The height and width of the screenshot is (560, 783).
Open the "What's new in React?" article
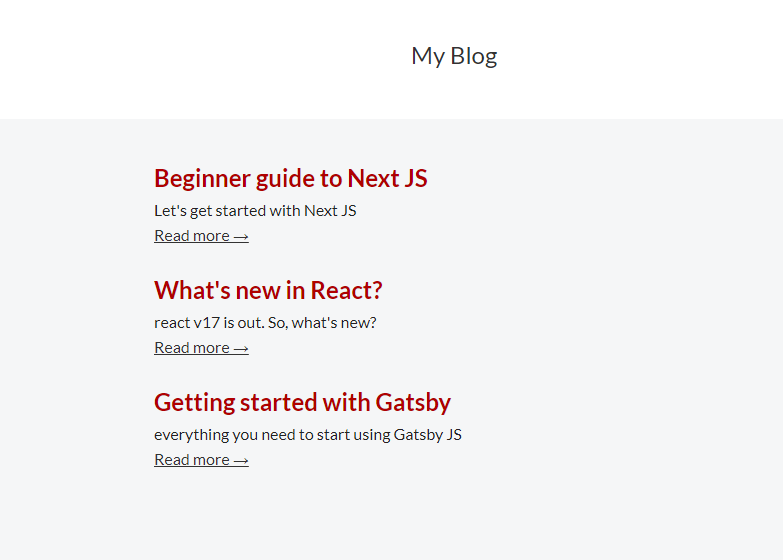(x=268, y=291)
